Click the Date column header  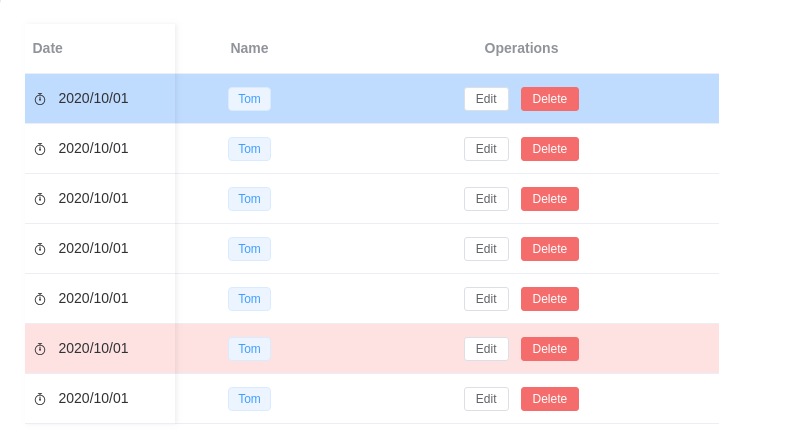[48, 48]
